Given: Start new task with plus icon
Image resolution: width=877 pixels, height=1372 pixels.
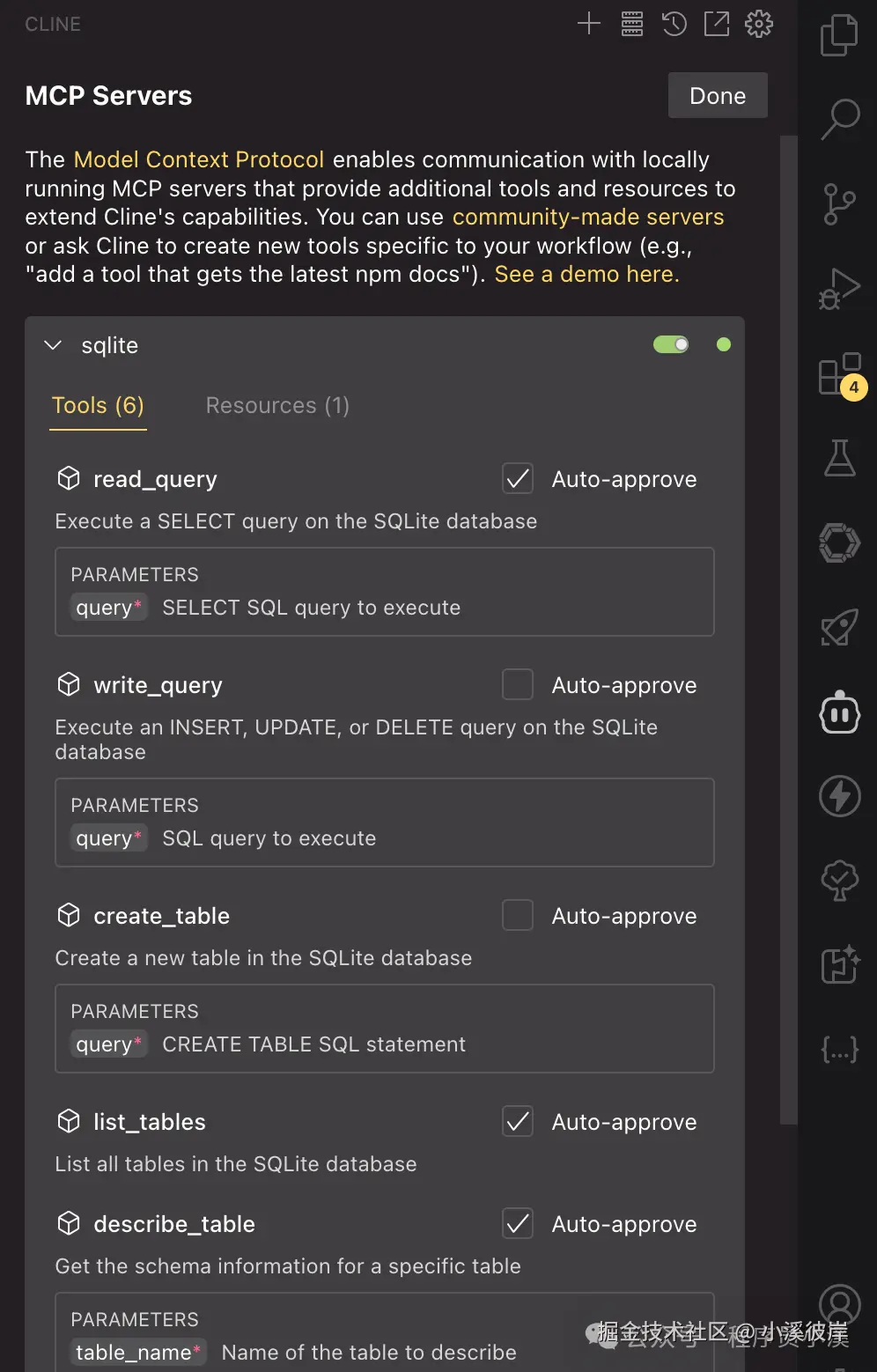Looking at the screenshot, I should point(589,24).
